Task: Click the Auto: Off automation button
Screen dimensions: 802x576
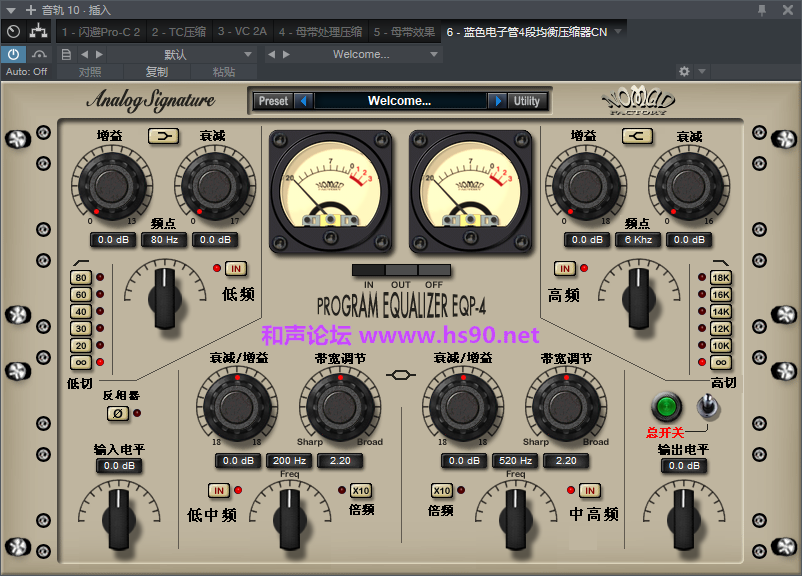Action: 27,72
